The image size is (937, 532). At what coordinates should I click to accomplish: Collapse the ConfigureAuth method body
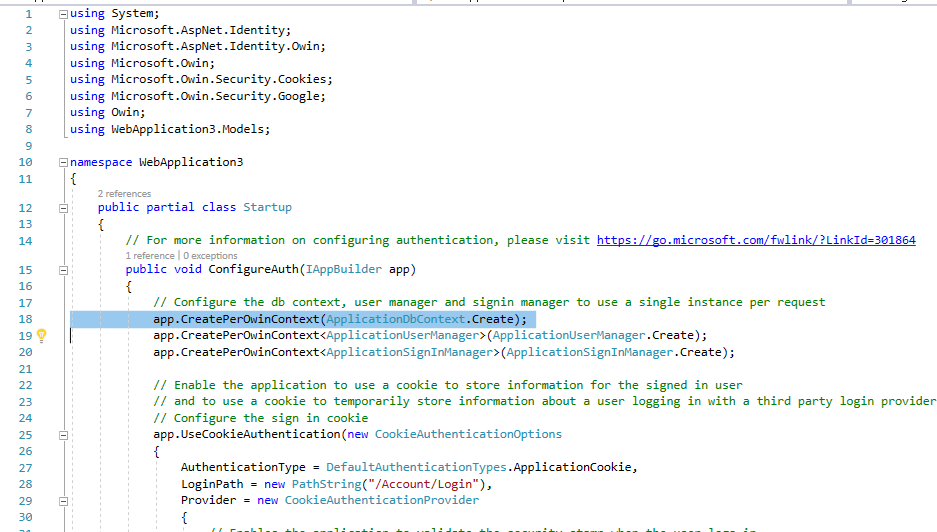pyautogui.click(x=64, y=270)
